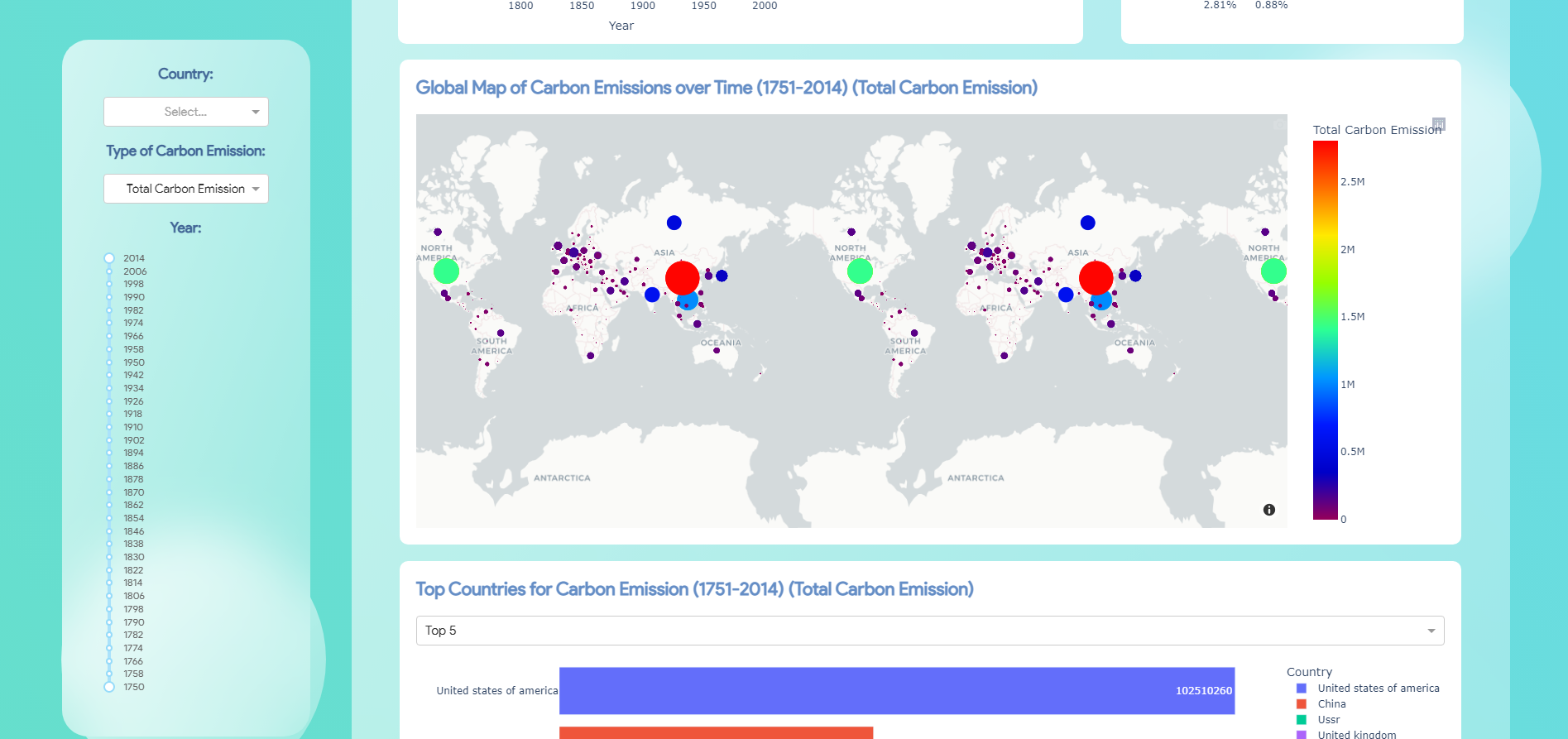Set year slider to the 1830 mark

109,557
